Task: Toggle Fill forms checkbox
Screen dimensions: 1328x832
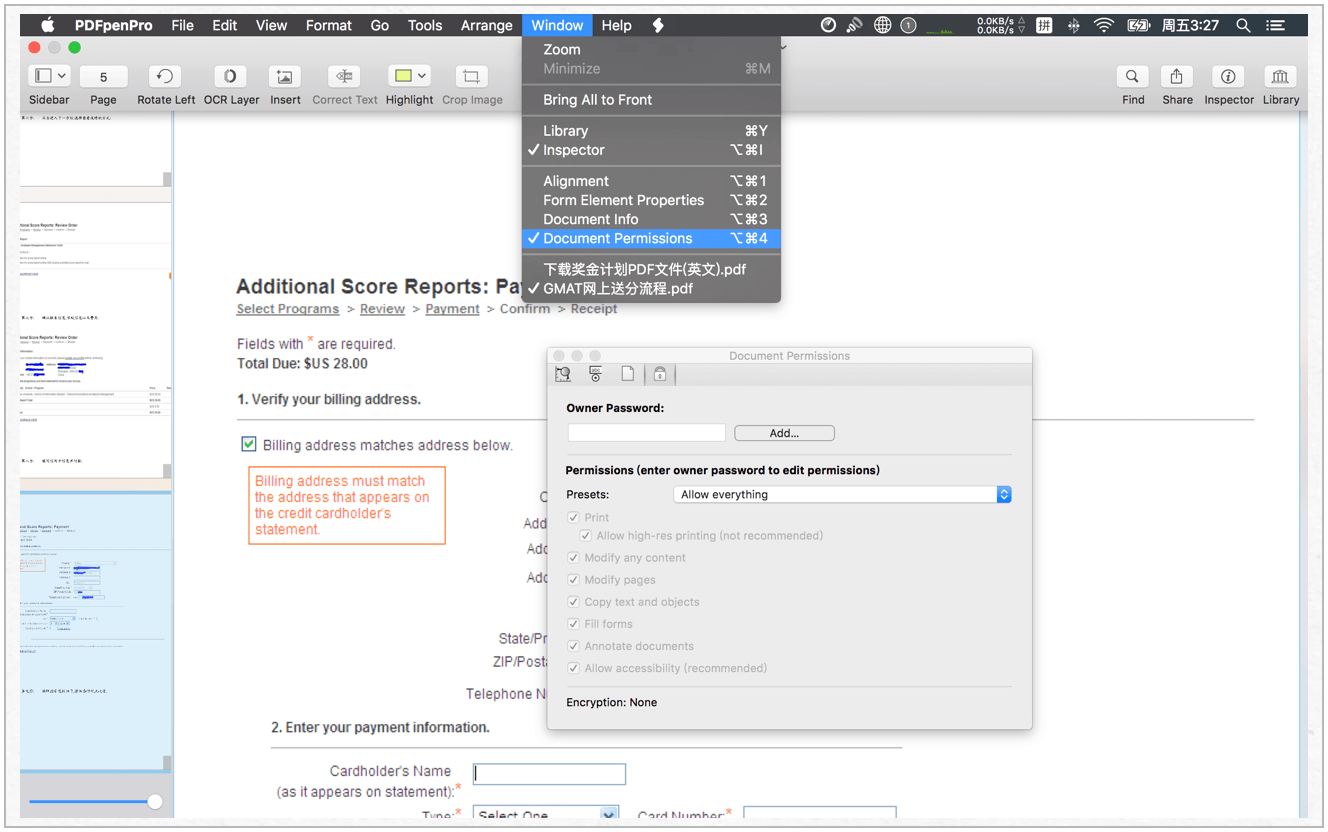Action: point(573,624)
